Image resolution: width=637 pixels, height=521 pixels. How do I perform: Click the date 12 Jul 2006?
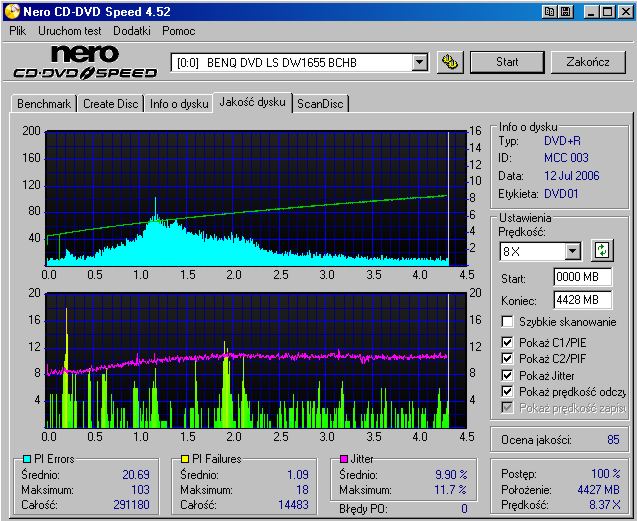coord(572,176)
